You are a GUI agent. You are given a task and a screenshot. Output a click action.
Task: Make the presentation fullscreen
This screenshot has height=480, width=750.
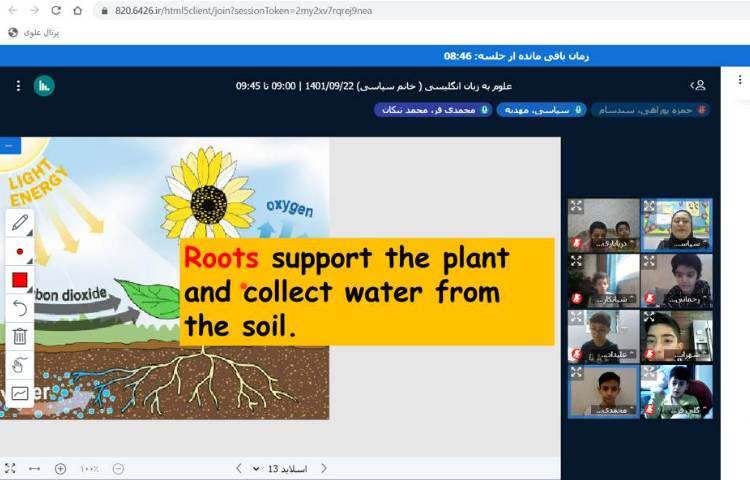pyautogui.click(x=10, y=468)
